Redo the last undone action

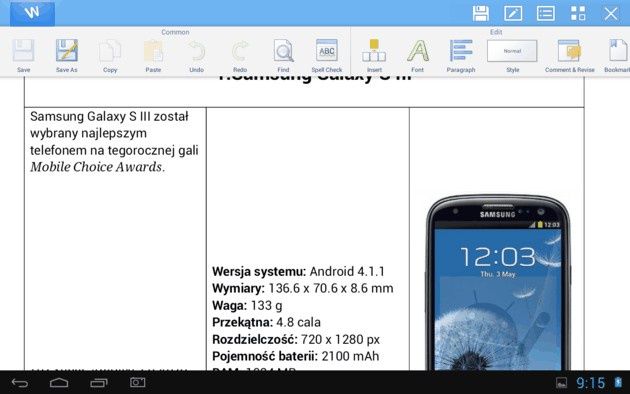point(240,56)
